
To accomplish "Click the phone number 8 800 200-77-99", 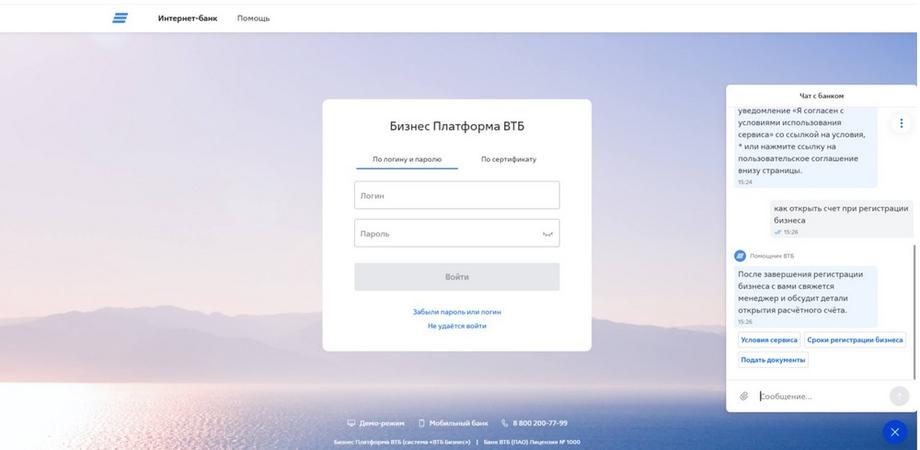I will click(540, 423).
